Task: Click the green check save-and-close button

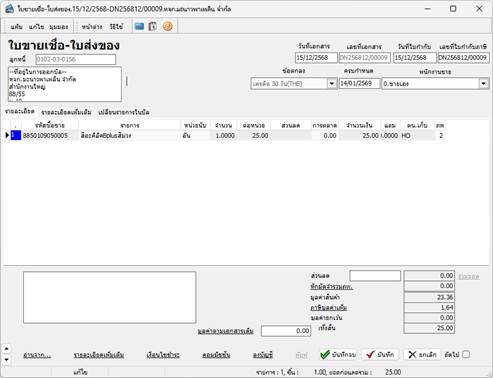Action: pyautogui.click(x=338, y=355)
